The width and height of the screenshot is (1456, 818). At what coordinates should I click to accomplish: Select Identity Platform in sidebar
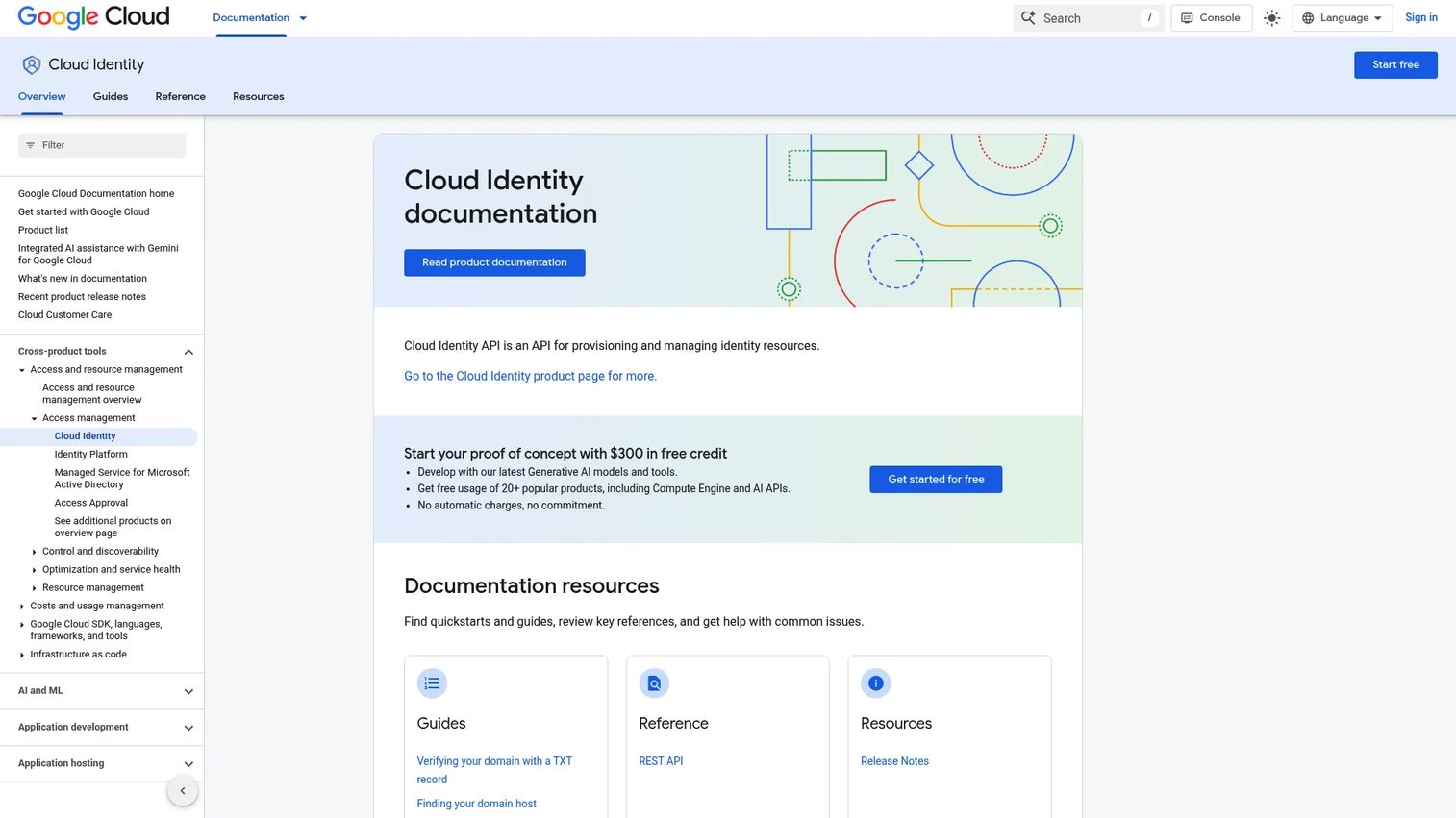[x=90, y=455]
